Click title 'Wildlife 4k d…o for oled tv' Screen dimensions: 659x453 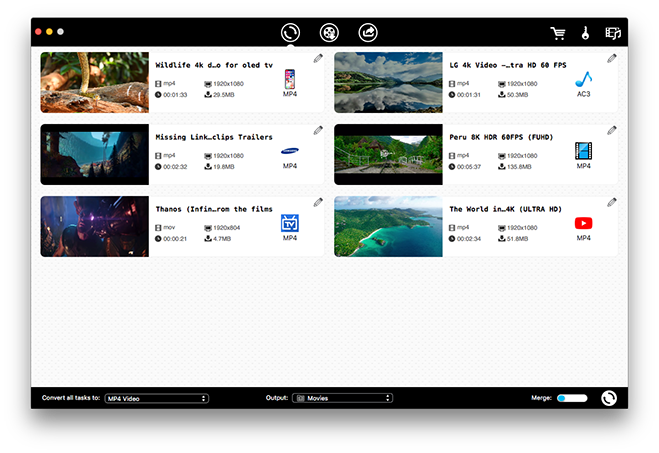pos(214,65)
